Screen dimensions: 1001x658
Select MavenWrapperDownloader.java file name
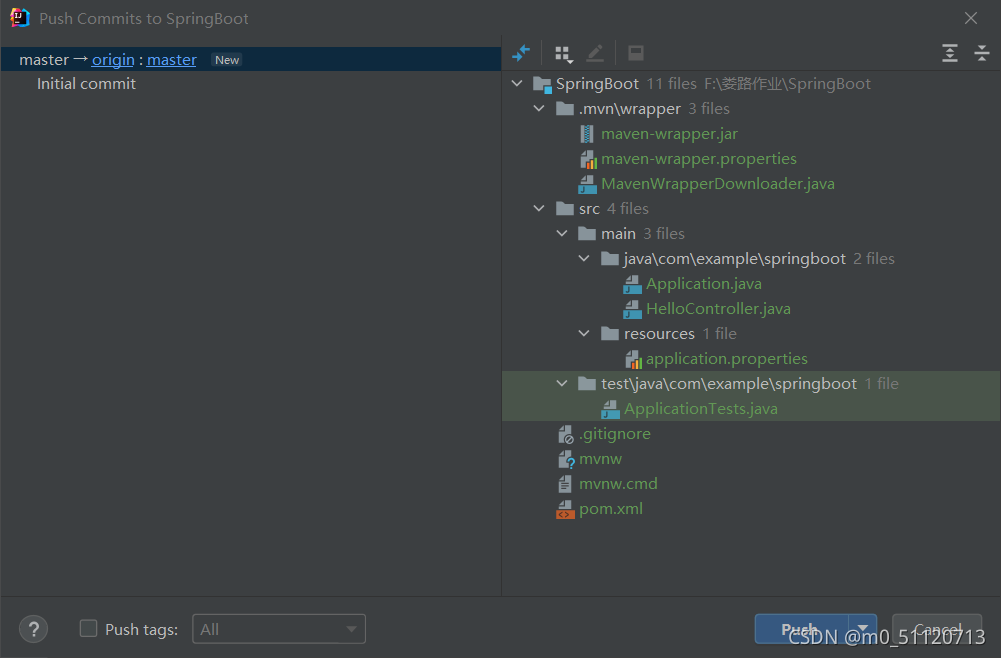pyautogui.click(x=718, y=184)
